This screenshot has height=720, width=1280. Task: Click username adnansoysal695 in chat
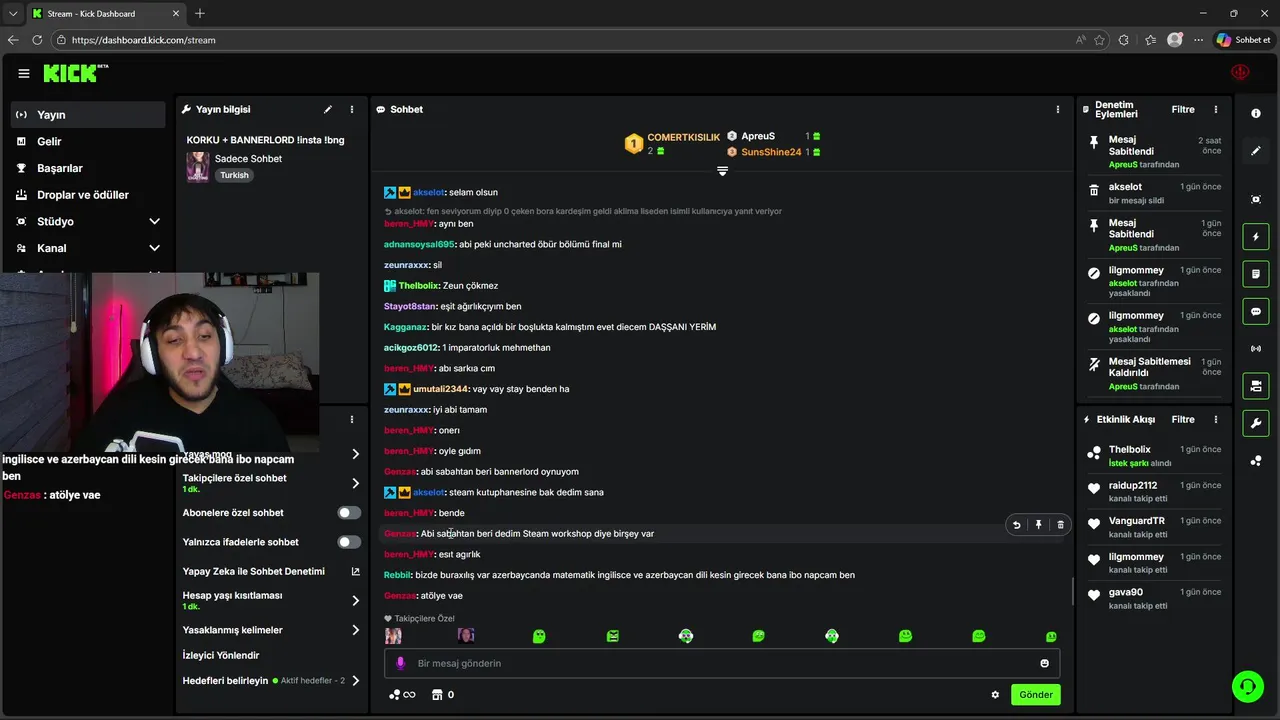(419, 244)
